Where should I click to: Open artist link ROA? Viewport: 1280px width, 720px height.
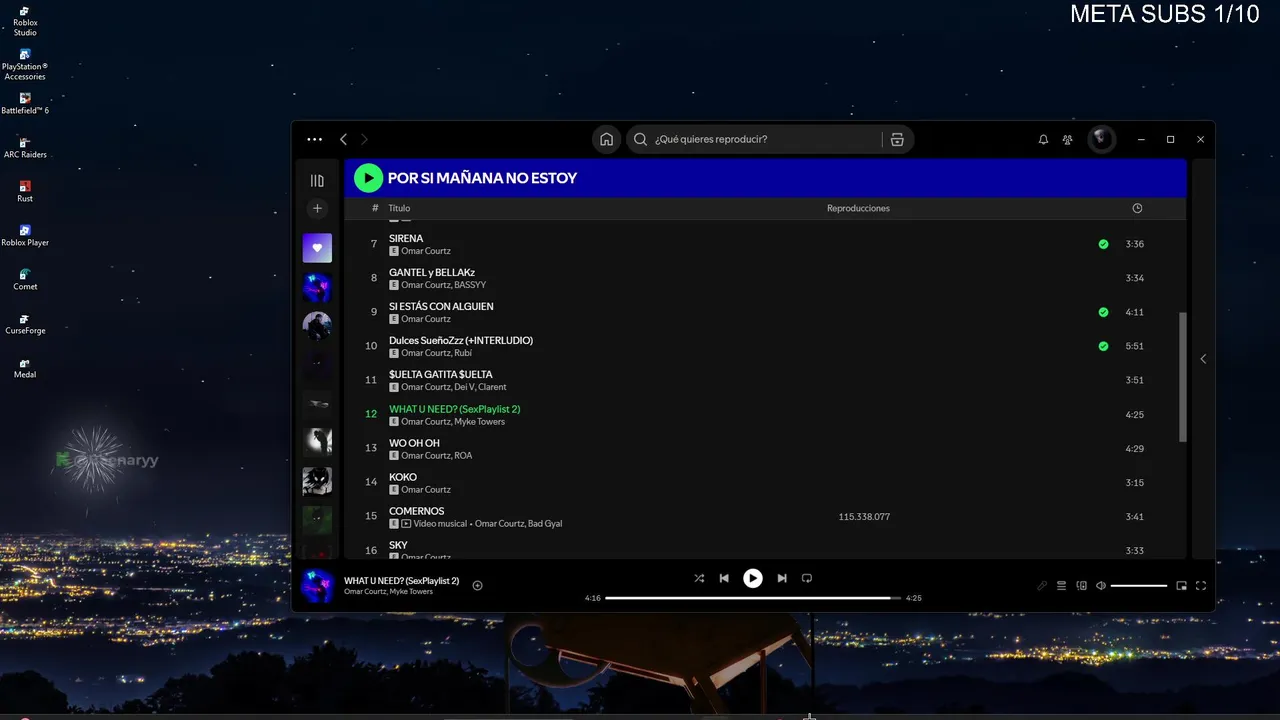pos(463,455)
